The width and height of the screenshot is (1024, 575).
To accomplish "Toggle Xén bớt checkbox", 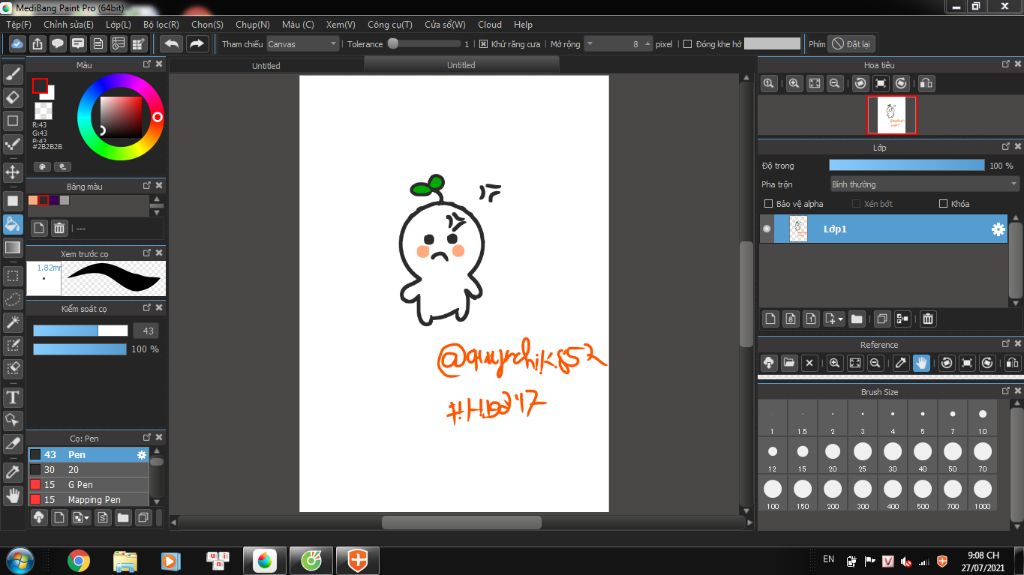I will click(x=856, y=204).
